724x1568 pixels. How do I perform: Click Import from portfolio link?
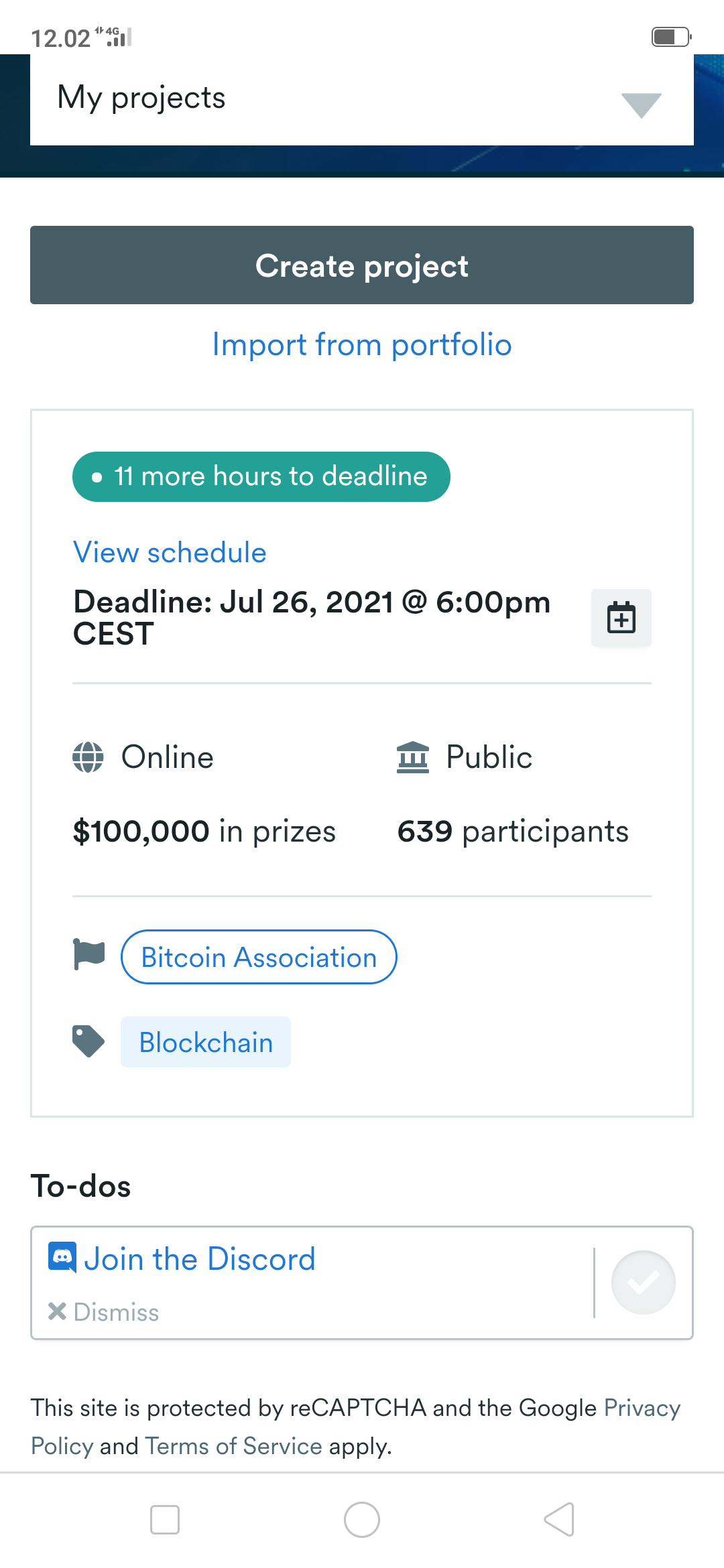point(362,345)
